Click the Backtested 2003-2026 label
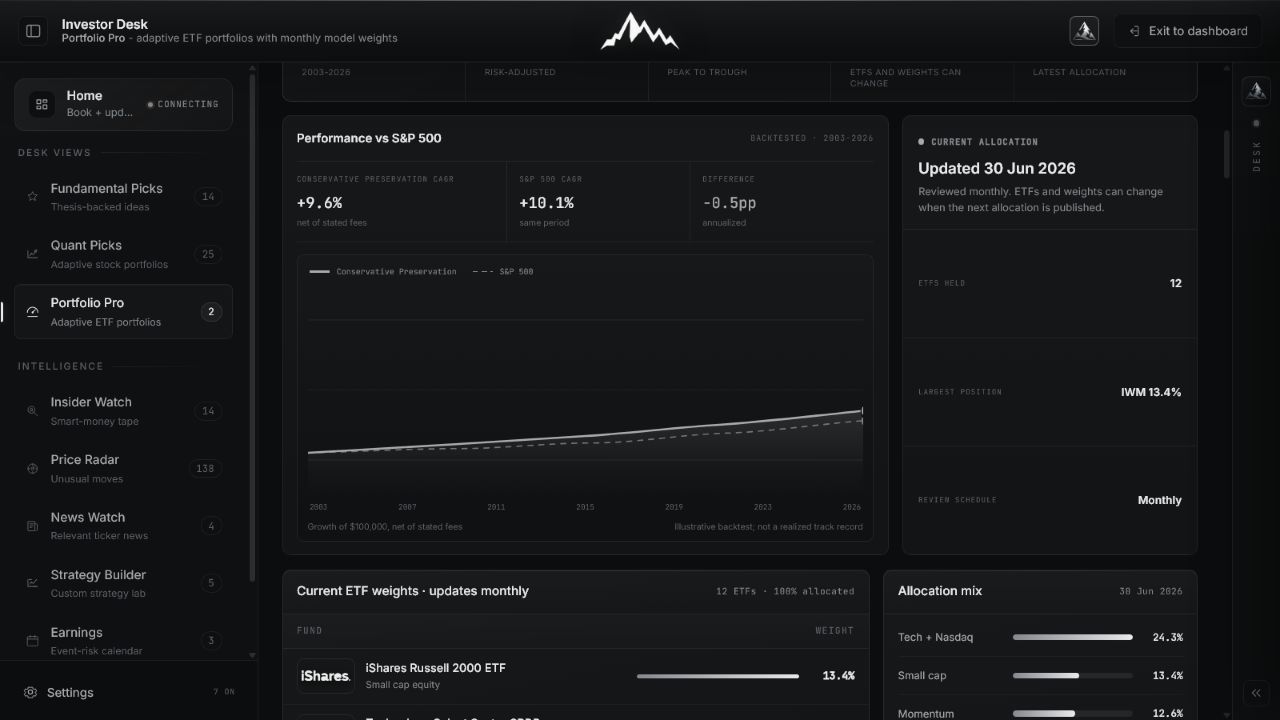This screenshot has height=720, width=1280. (812, 138)
